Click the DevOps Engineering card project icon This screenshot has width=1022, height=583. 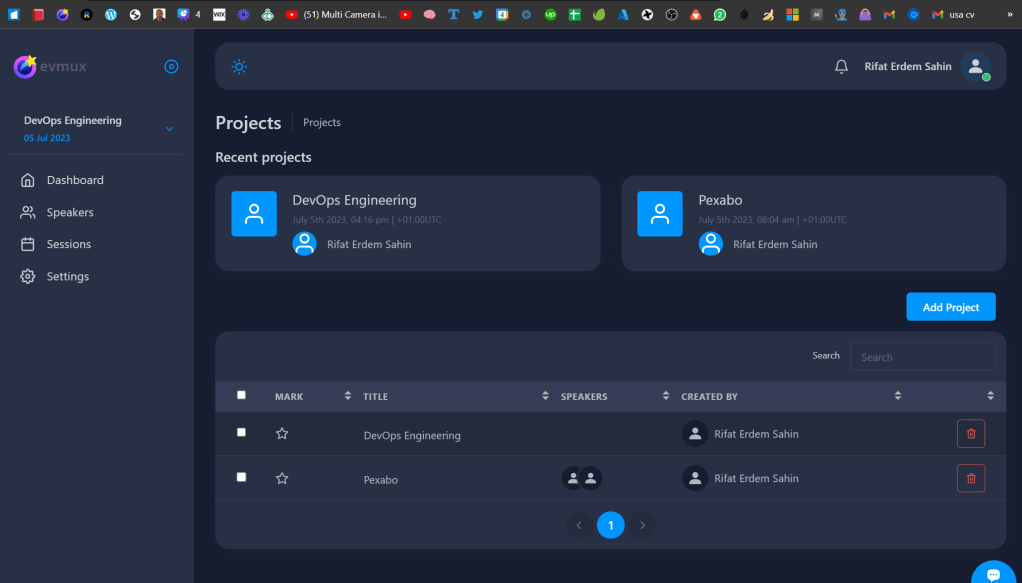[x=254, y=214]
